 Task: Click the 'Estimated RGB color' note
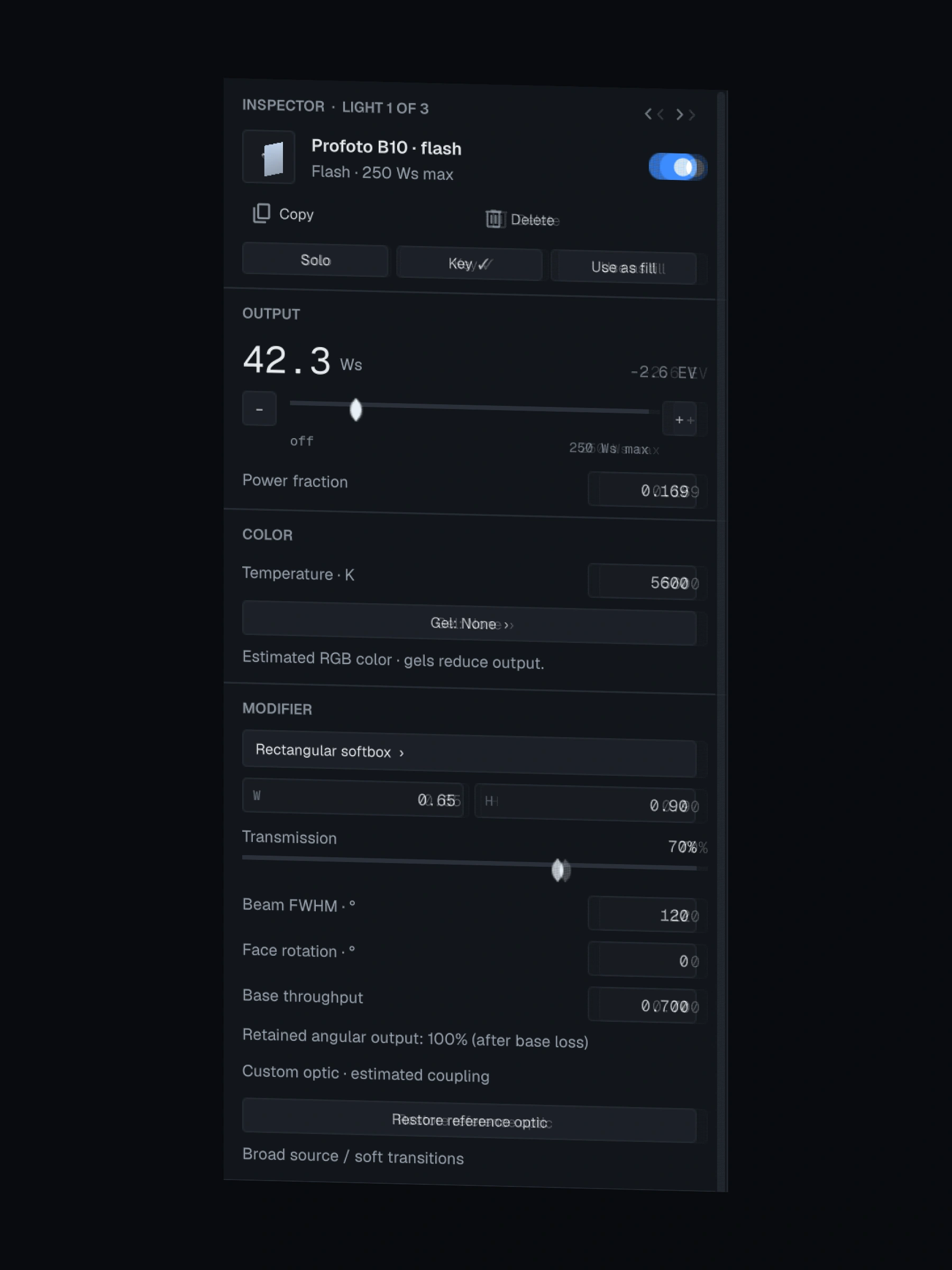click(393, 660)
